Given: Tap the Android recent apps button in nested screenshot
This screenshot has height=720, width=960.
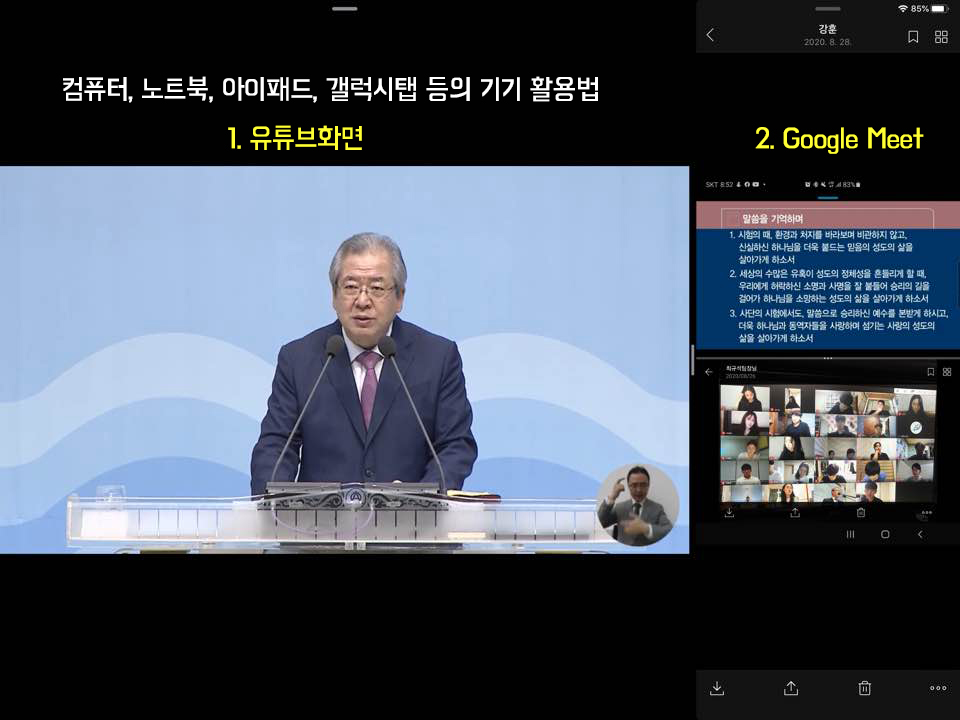Looking at the screenshot, I should [x=850, y=534].
